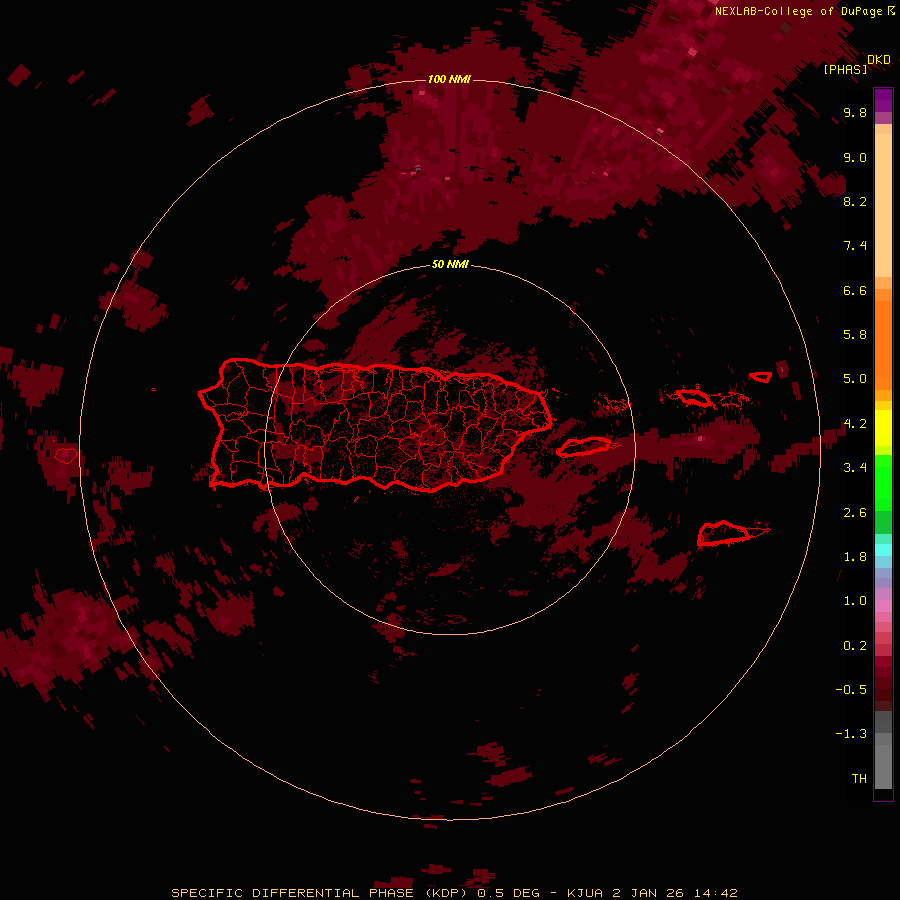Viewport: 900px width, 900px height.
Task: Click the 5.8 value on color scale
Action: tap(855, 335)
